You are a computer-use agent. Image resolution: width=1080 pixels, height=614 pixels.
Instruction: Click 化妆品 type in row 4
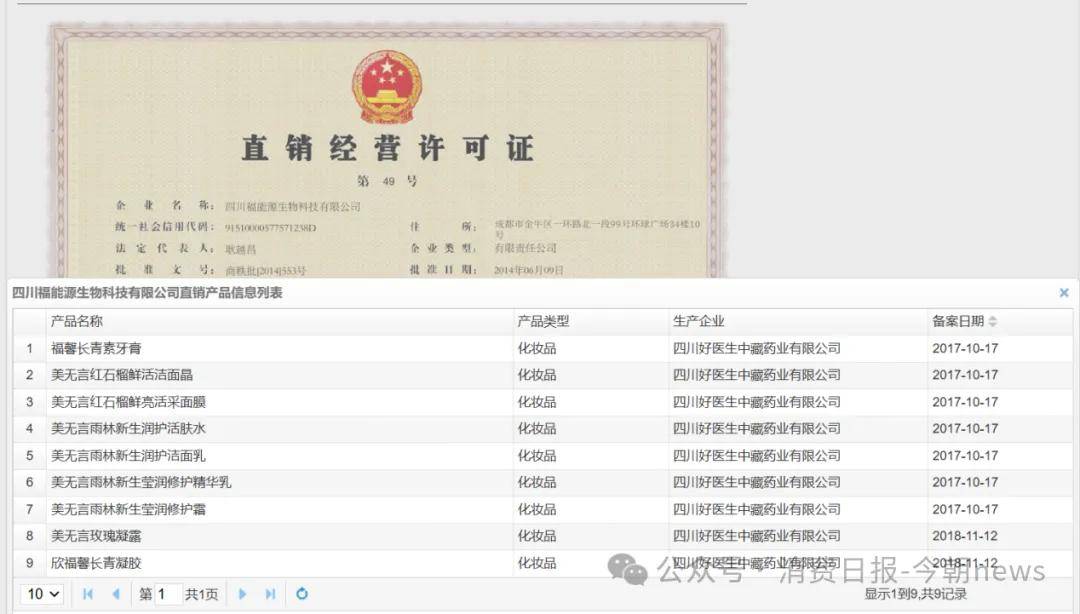537,429
